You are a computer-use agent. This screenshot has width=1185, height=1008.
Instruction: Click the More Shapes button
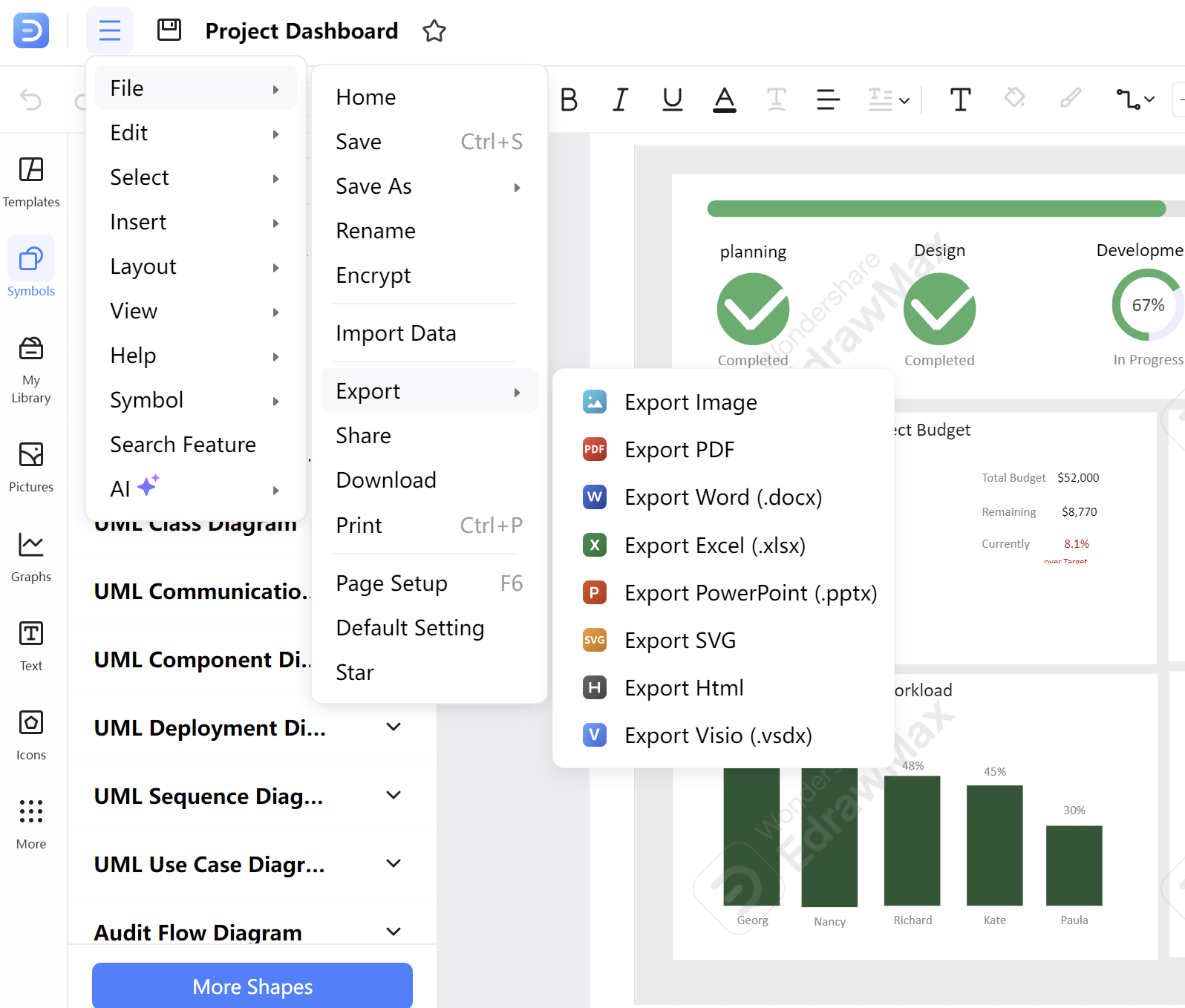click(252, 986)
